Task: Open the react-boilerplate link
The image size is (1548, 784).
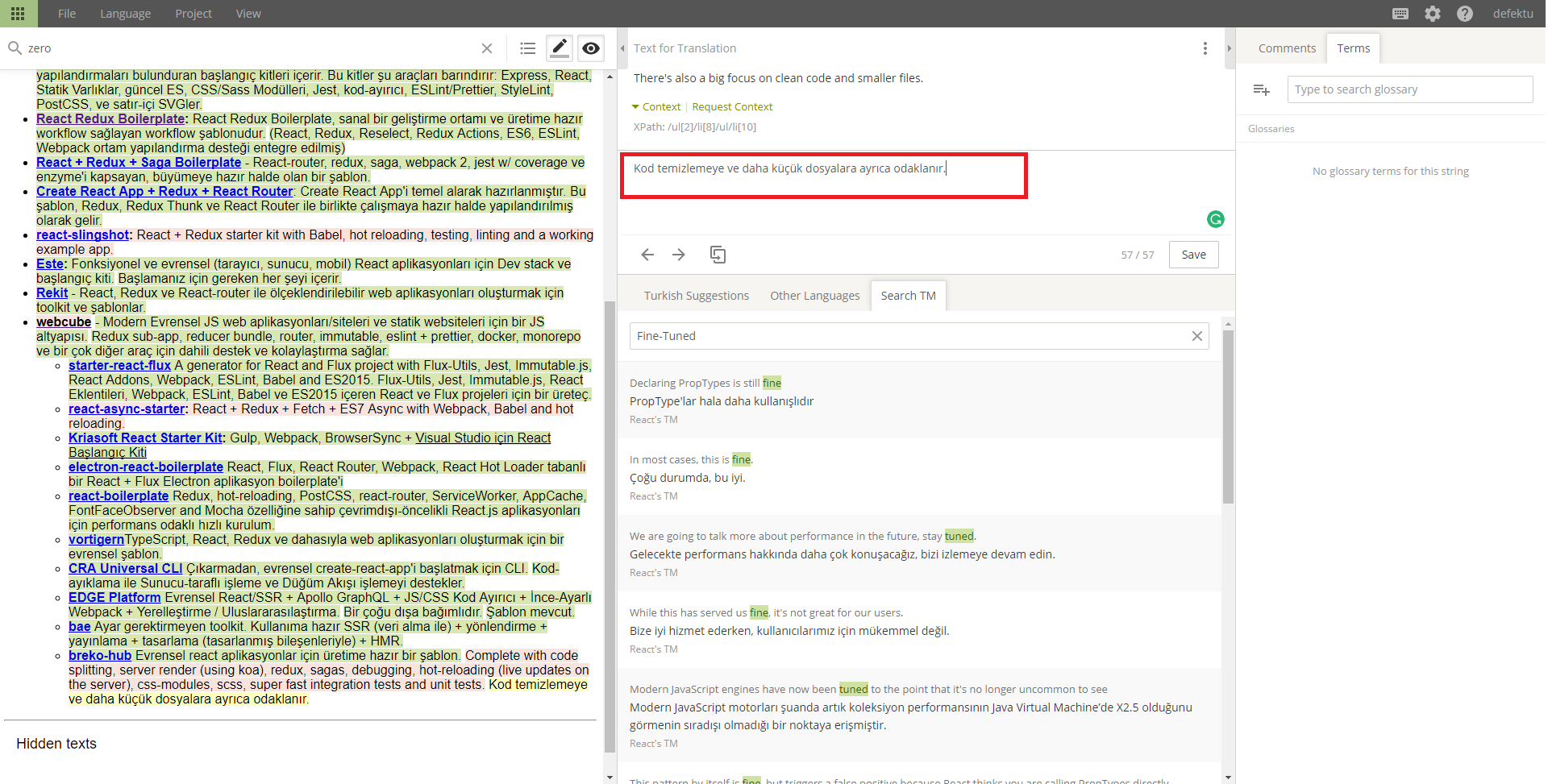Action: 119,496
